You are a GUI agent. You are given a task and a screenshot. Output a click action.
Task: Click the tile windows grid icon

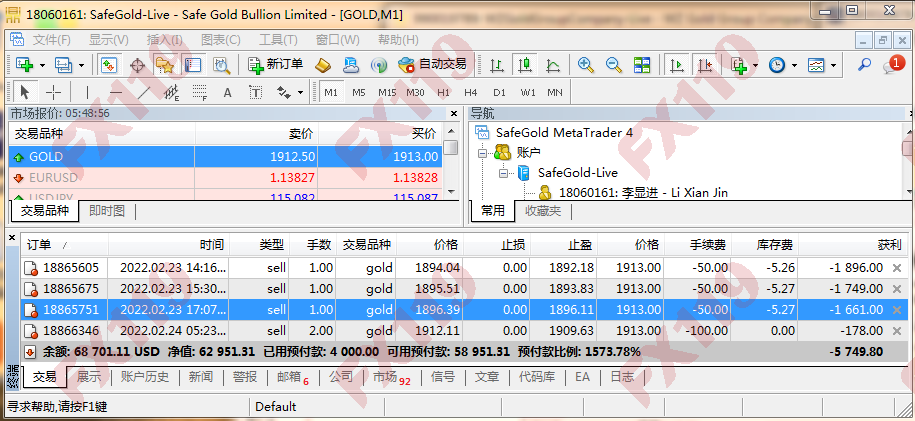click(642, 65)
